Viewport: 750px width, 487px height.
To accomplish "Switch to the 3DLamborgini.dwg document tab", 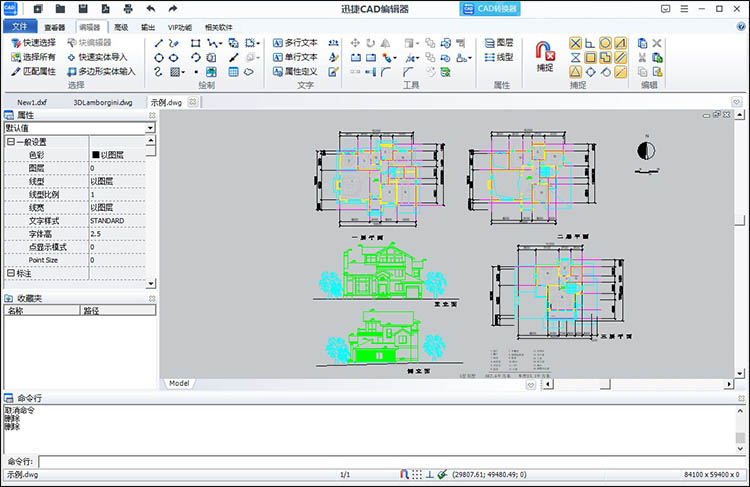I will pyautogui.click(x=103, y=102).
